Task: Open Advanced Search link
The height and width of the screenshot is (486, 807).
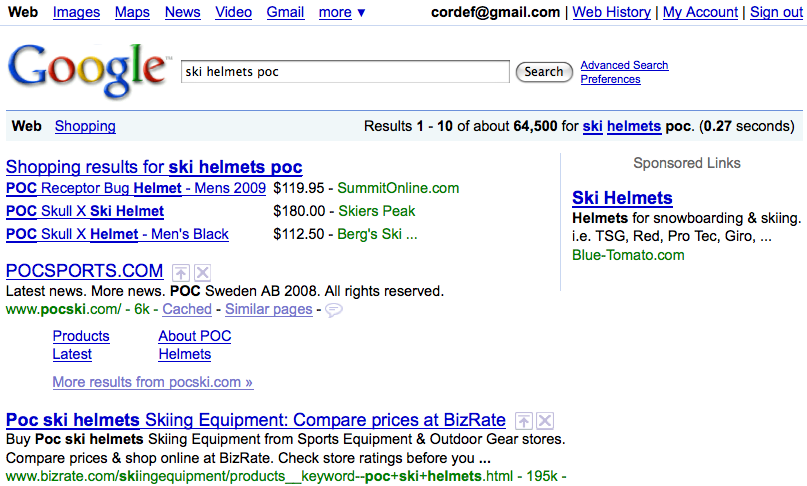Action: [x=624, y=65]
